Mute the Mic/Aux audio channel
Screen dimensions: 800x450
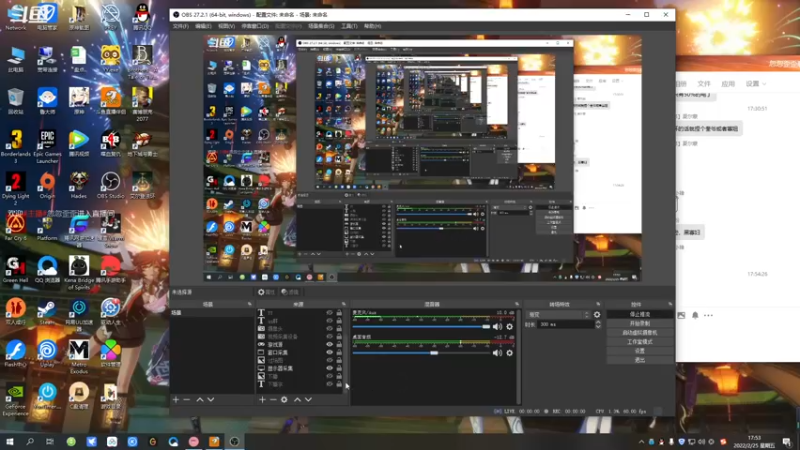point(497,327)
